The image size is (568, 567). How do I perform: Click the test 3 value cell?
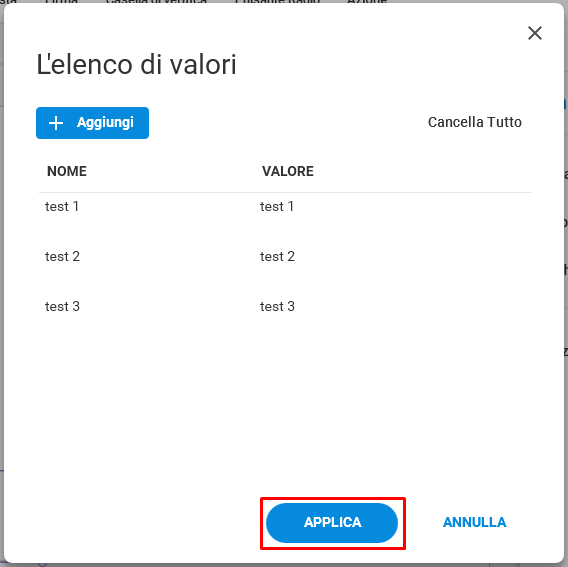(x=277, y=307)
